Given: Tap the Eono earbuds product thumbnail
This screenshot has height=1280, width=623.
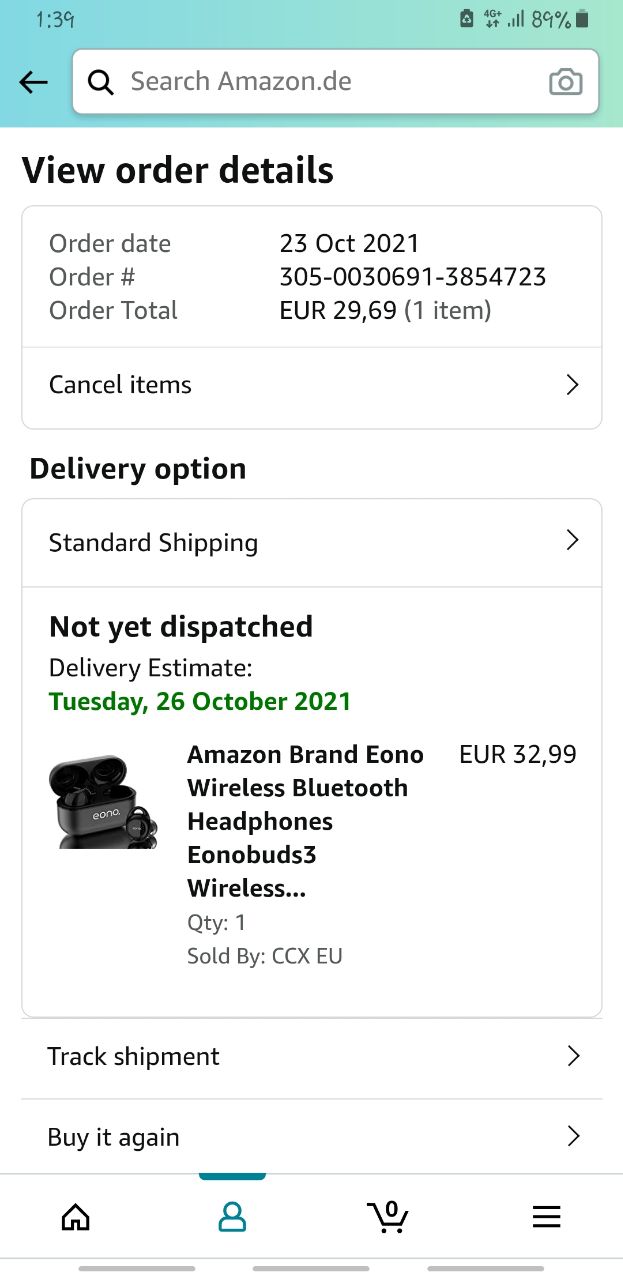Looking at the screenshot, I should [103, 802].
